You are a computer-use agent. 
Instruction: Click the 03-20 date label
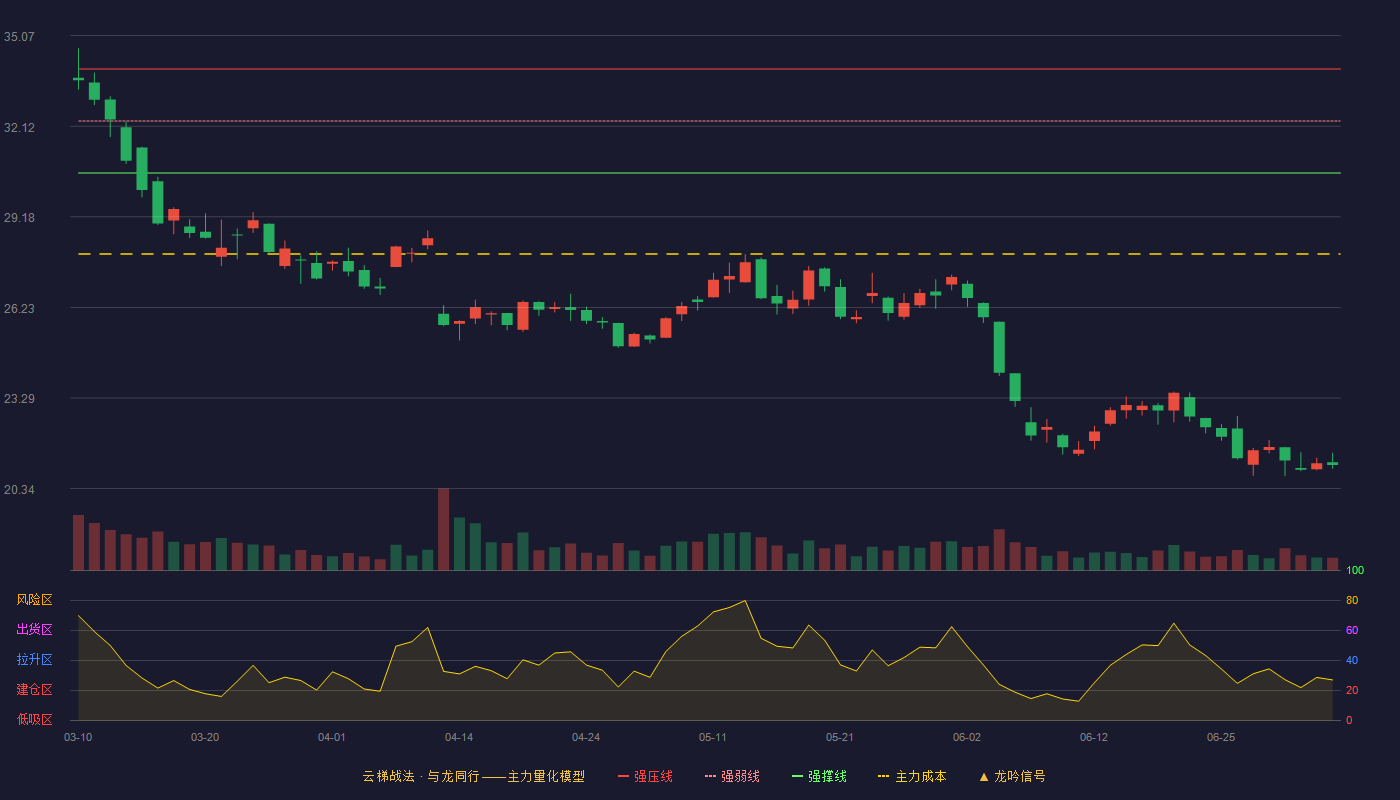point(205,737)
